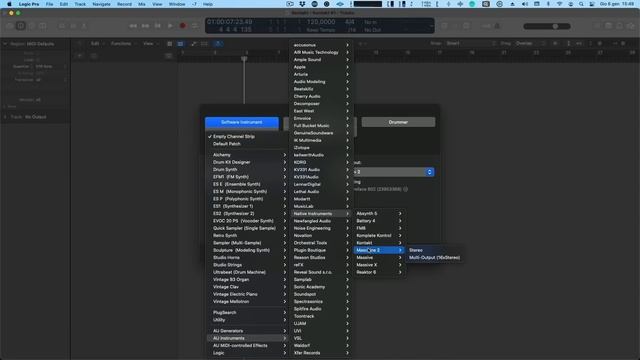
Task: Click the Dropbox icon in the menu bar
Action: [302, 4]
